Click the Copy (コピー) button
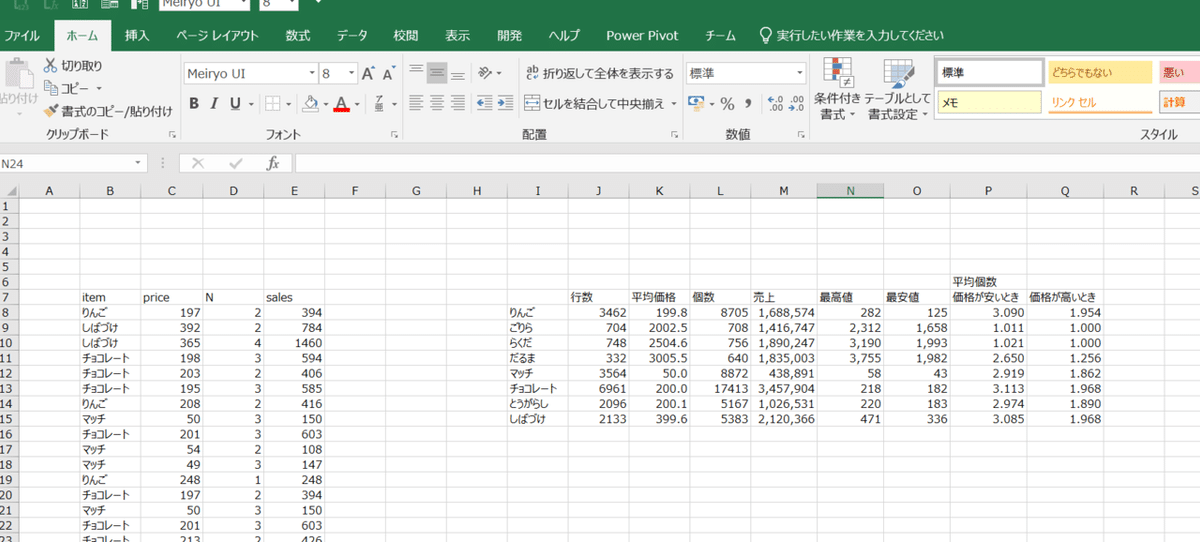Image resolution: width=1200 pixels, height=542 pixels. 68,88
